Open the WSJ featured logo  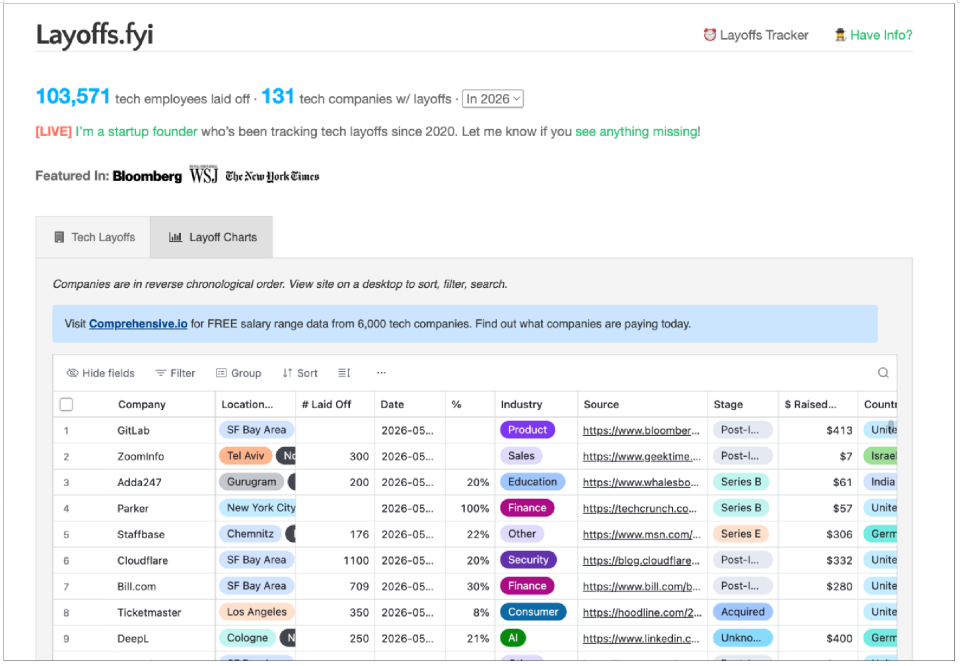pos(203,175)
